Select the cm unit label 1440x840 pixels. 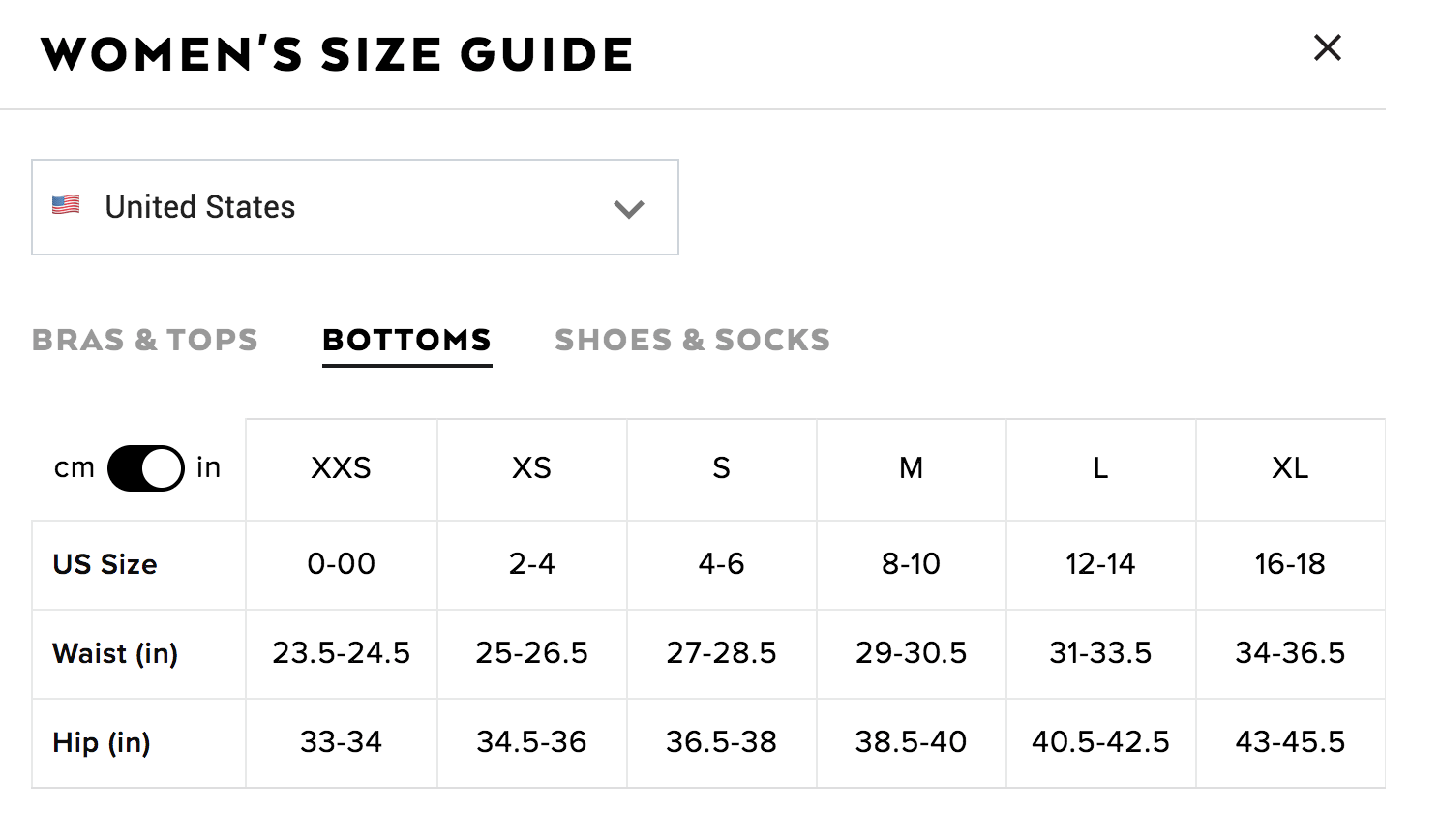point(74,468)
